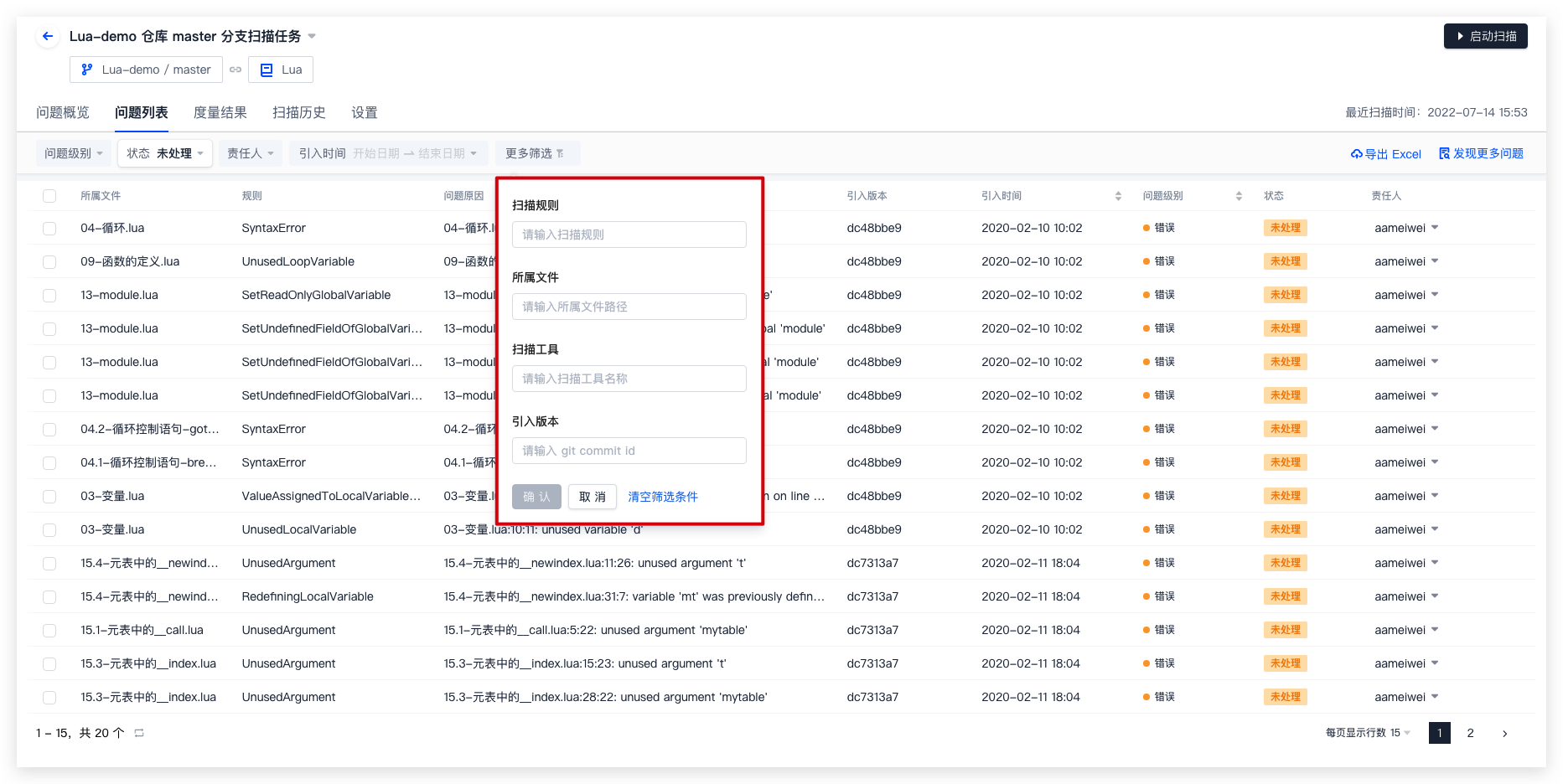Click commit dc7313a7 in 15.3 index.lua:28:22 row
The height and width of the screenshot is (784, 1563).
872,697
